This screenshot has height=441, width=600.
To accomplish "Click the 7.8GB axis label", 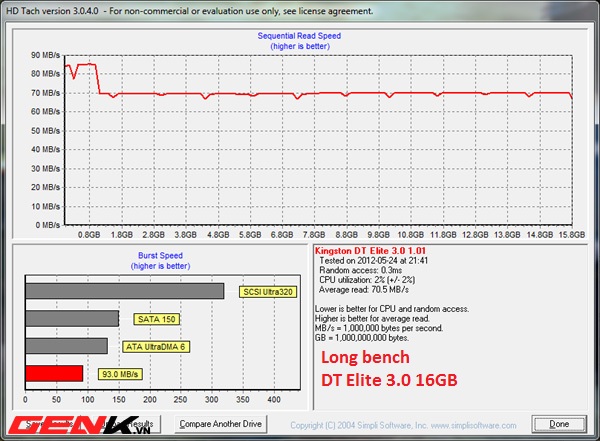I will [314, 235].
